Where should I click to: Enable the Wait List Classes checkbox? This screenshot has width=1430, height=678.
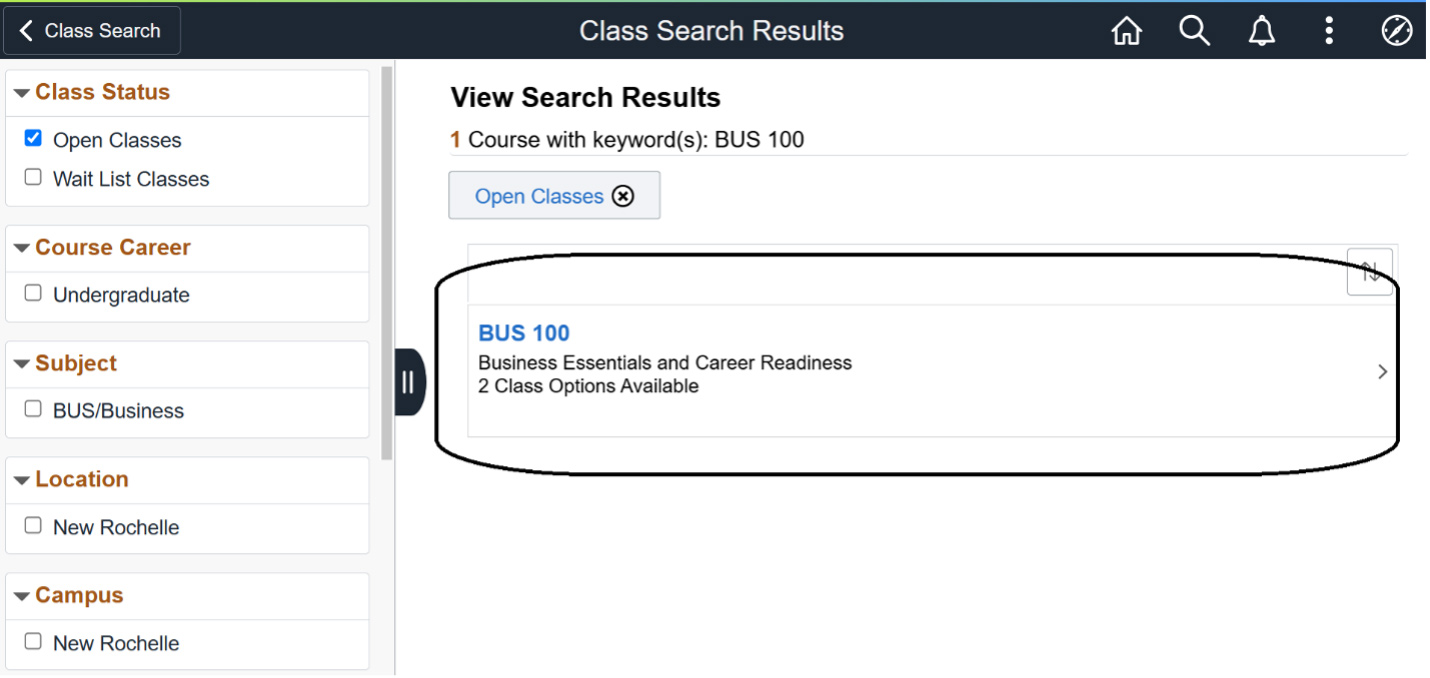pos(33,178)
